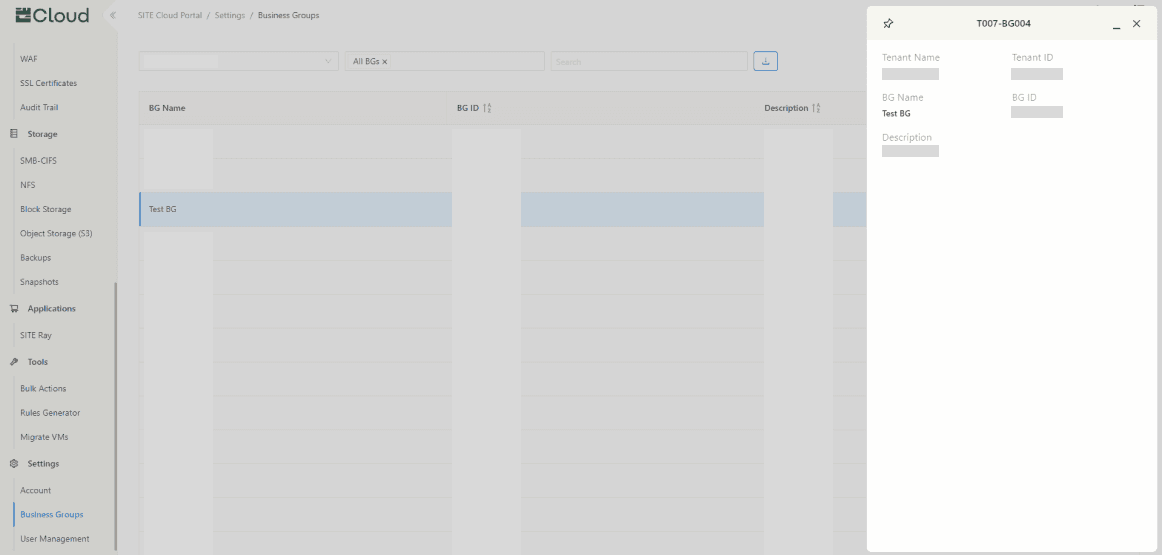Collapse the left sidebar with double chevron
The height and width of the screenshot is (555, 1162).
112,15
